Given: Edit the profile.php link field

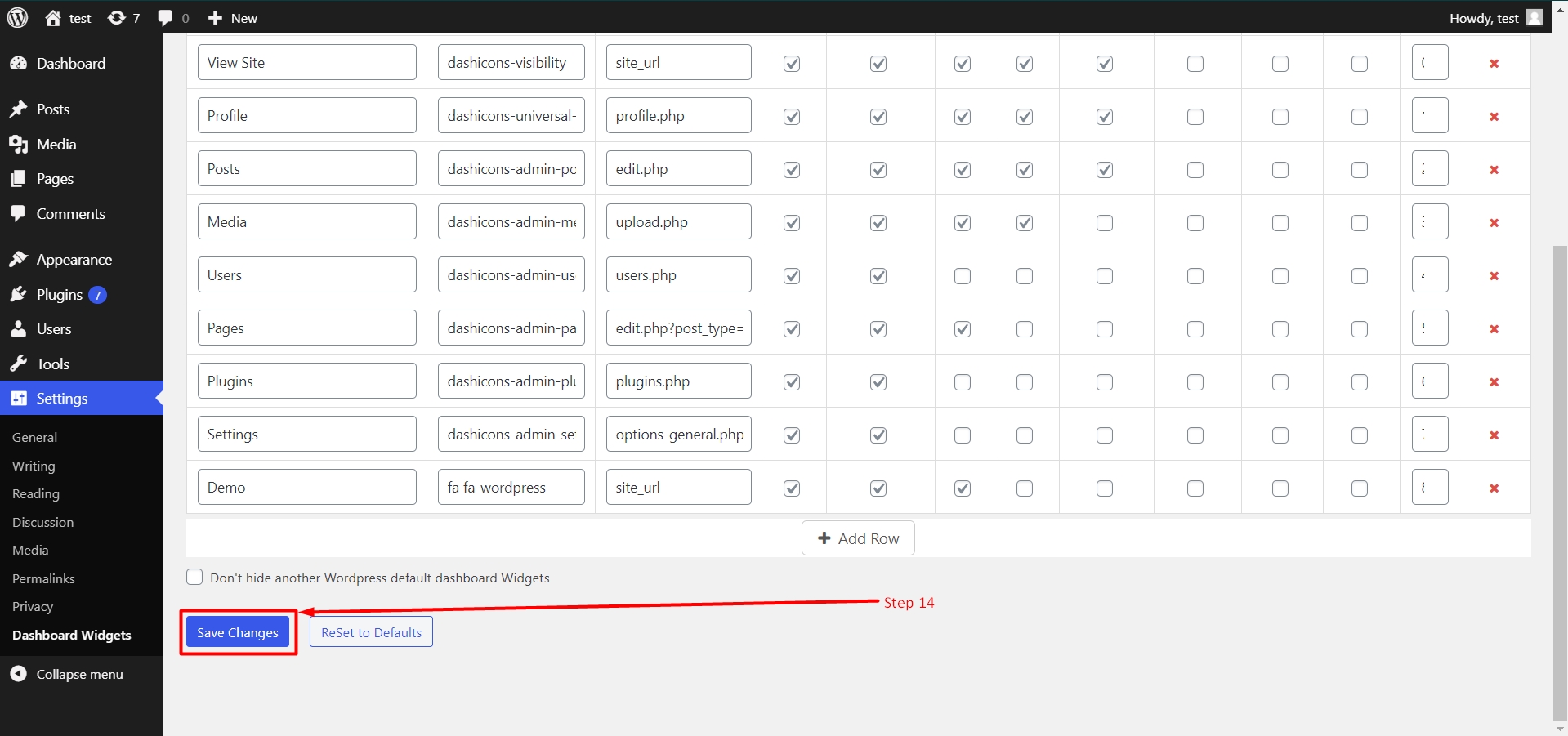Looking at the screenshot, I should click(x=679, y=115).
